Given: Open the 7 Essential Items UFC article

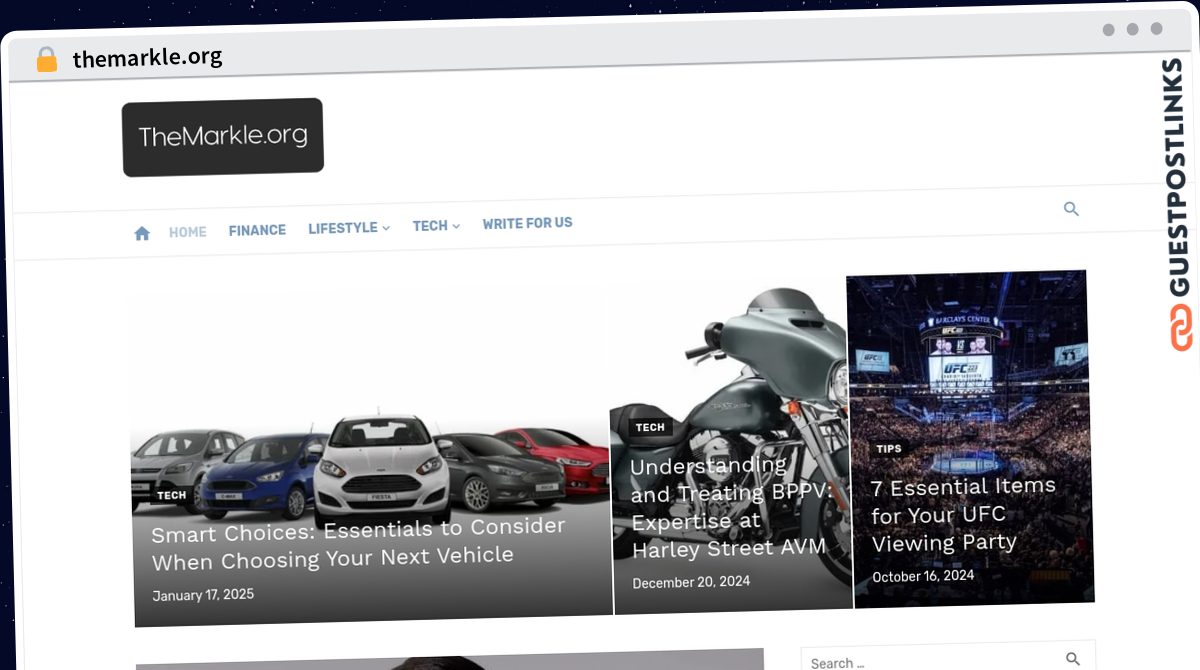Looking at the screenshot, I should pos(964,515).
